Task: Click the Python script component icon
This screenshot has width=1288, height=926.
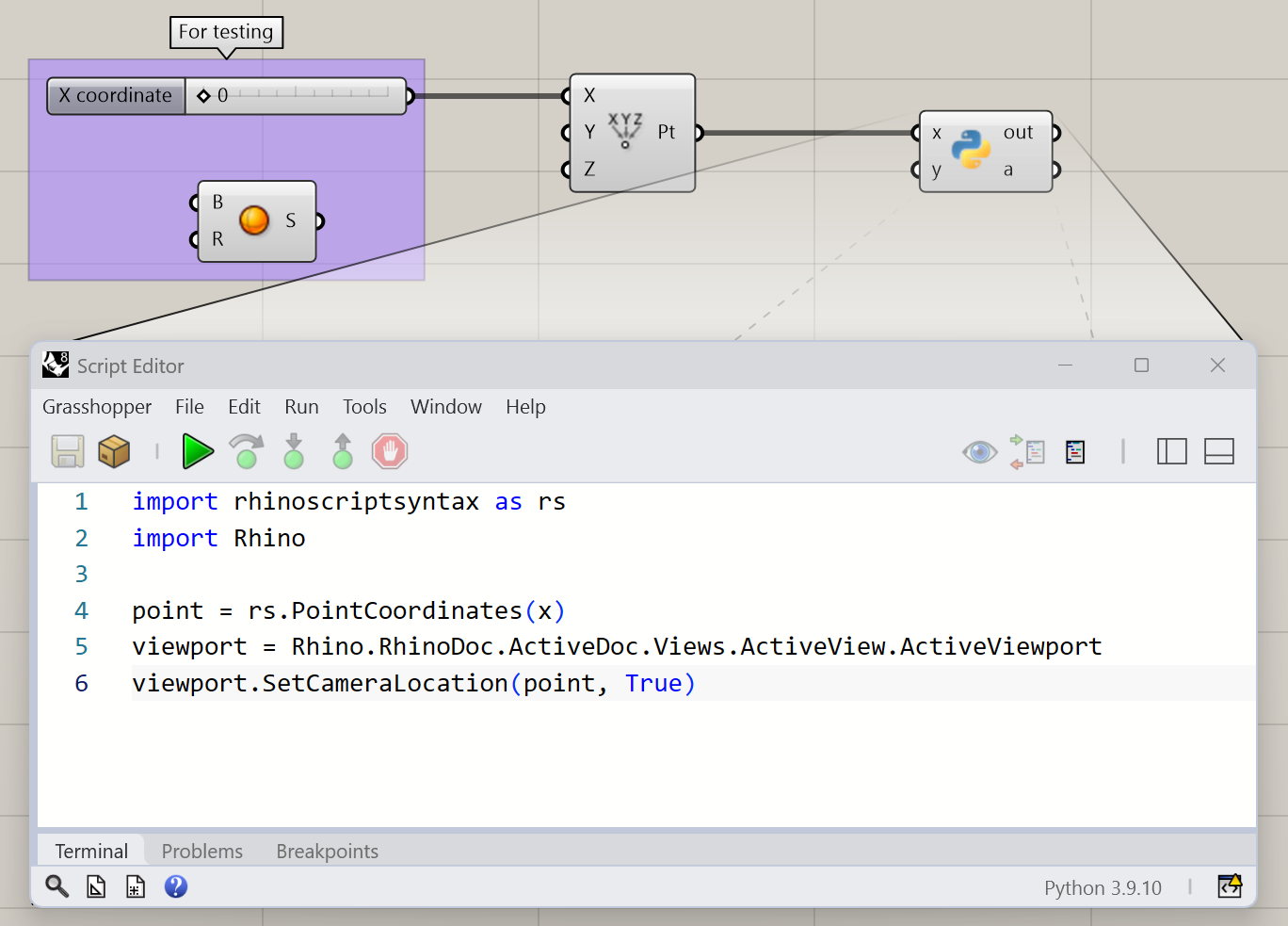Action: [x=971, y=150]
